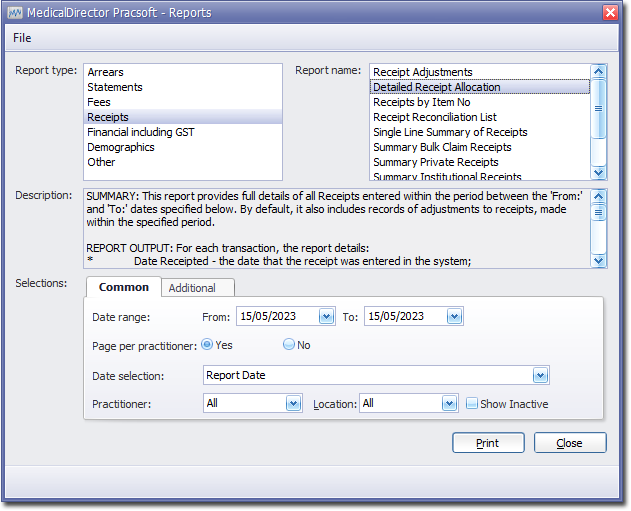Click the MedicalDirector Pracsoft title bar icon
This screenshot has width=631, height=511.
(14, 12)
